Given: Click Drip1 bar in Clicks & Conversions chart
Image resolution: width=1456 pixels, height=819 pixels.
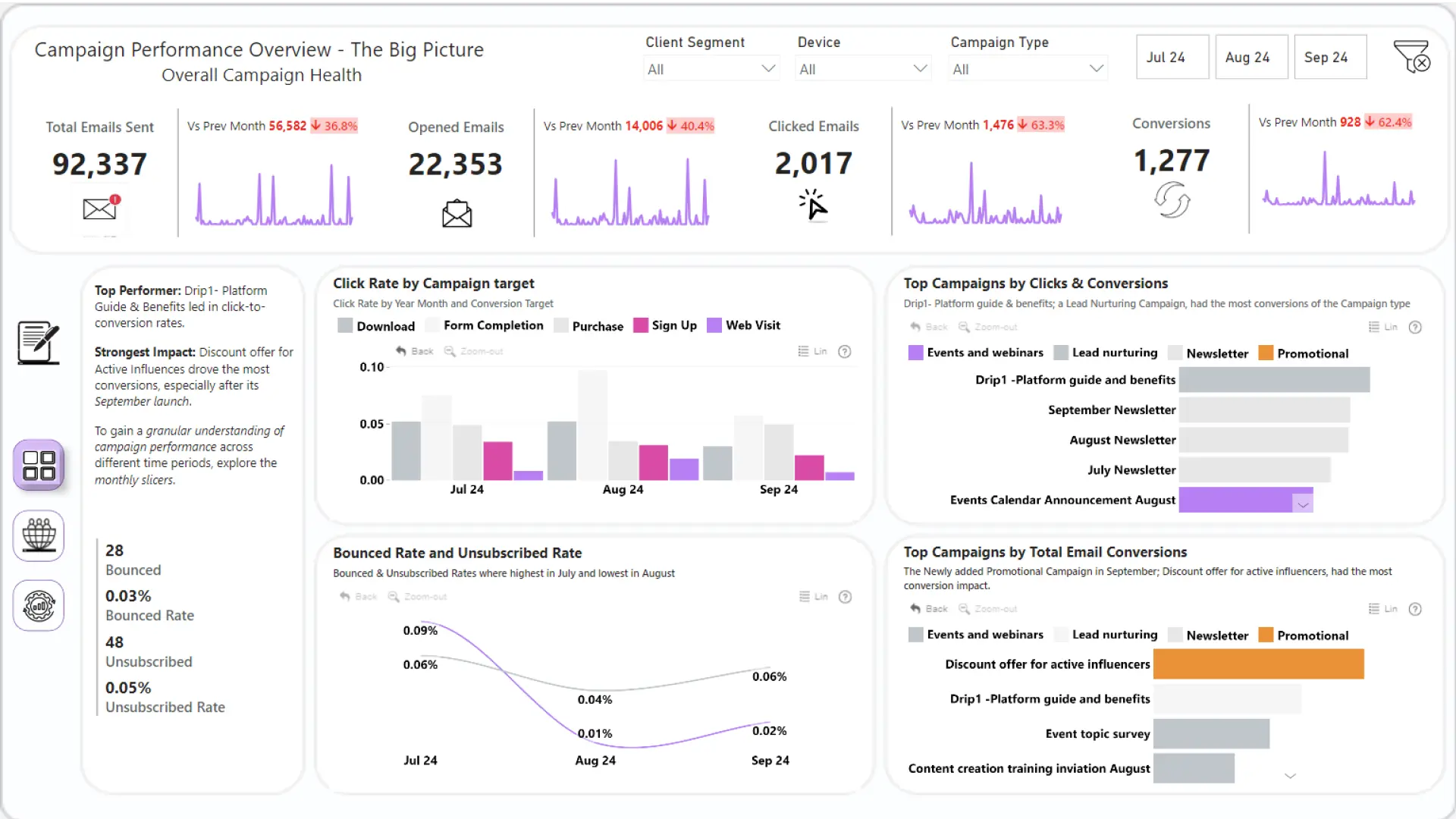Looking at the screenshot, I should pos(1274,380).
